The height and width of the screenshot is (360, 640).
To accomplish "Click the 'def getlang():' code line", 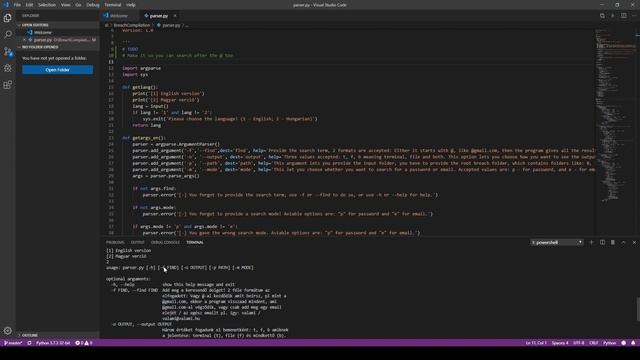I will [140, 87].
